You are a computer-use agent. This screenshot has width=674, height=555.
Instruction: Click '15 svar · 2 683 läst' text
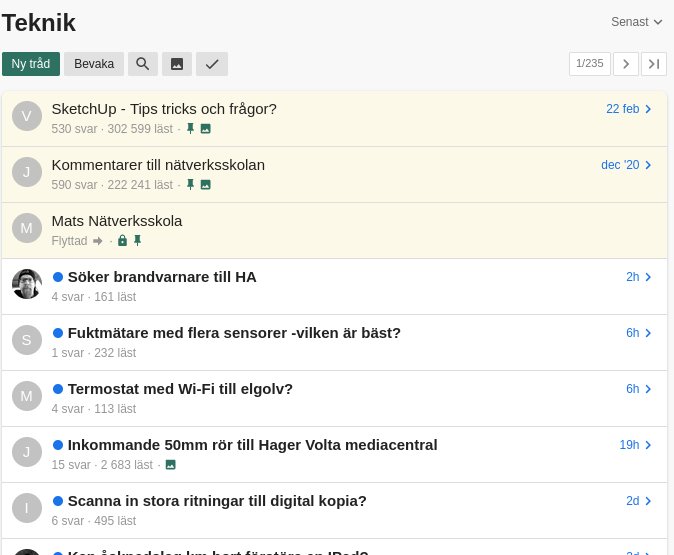102,465
